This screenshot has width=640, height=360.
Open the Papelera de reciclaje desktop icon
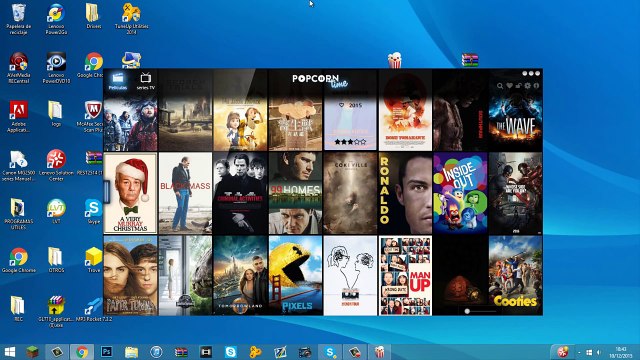tap(18, 19)
